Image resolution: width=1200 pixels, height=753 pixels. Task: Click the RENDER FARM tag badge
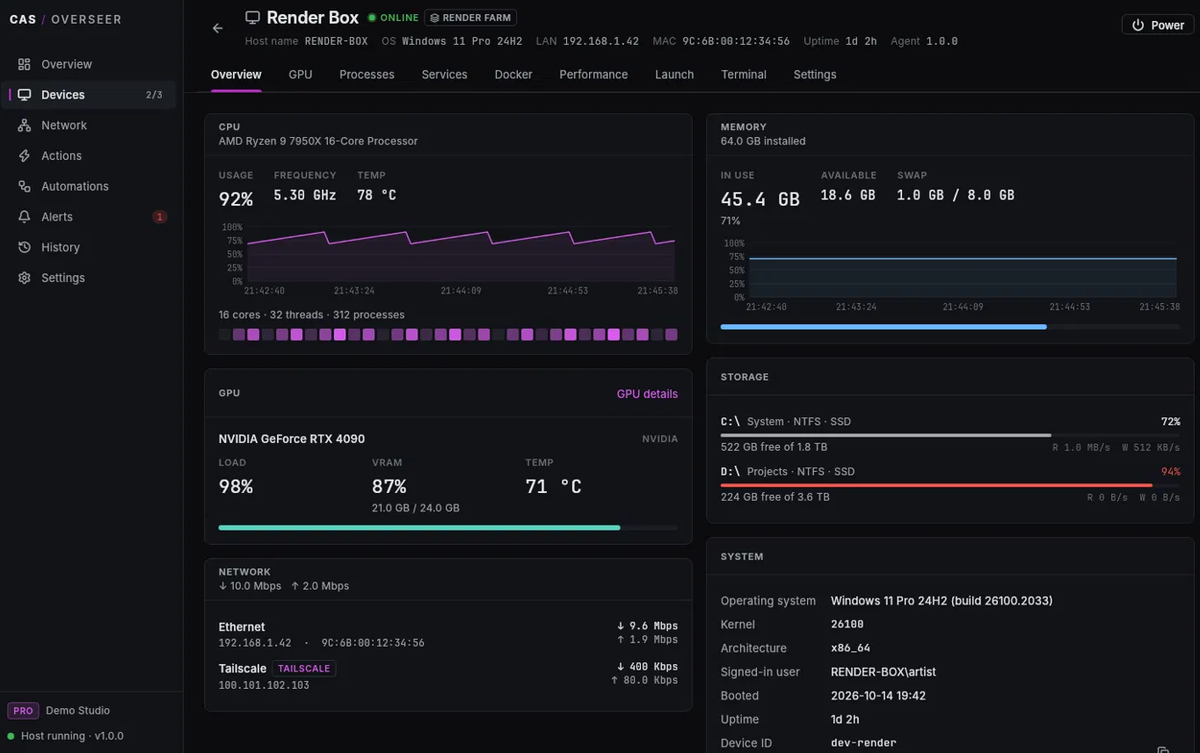pos(470,18)
